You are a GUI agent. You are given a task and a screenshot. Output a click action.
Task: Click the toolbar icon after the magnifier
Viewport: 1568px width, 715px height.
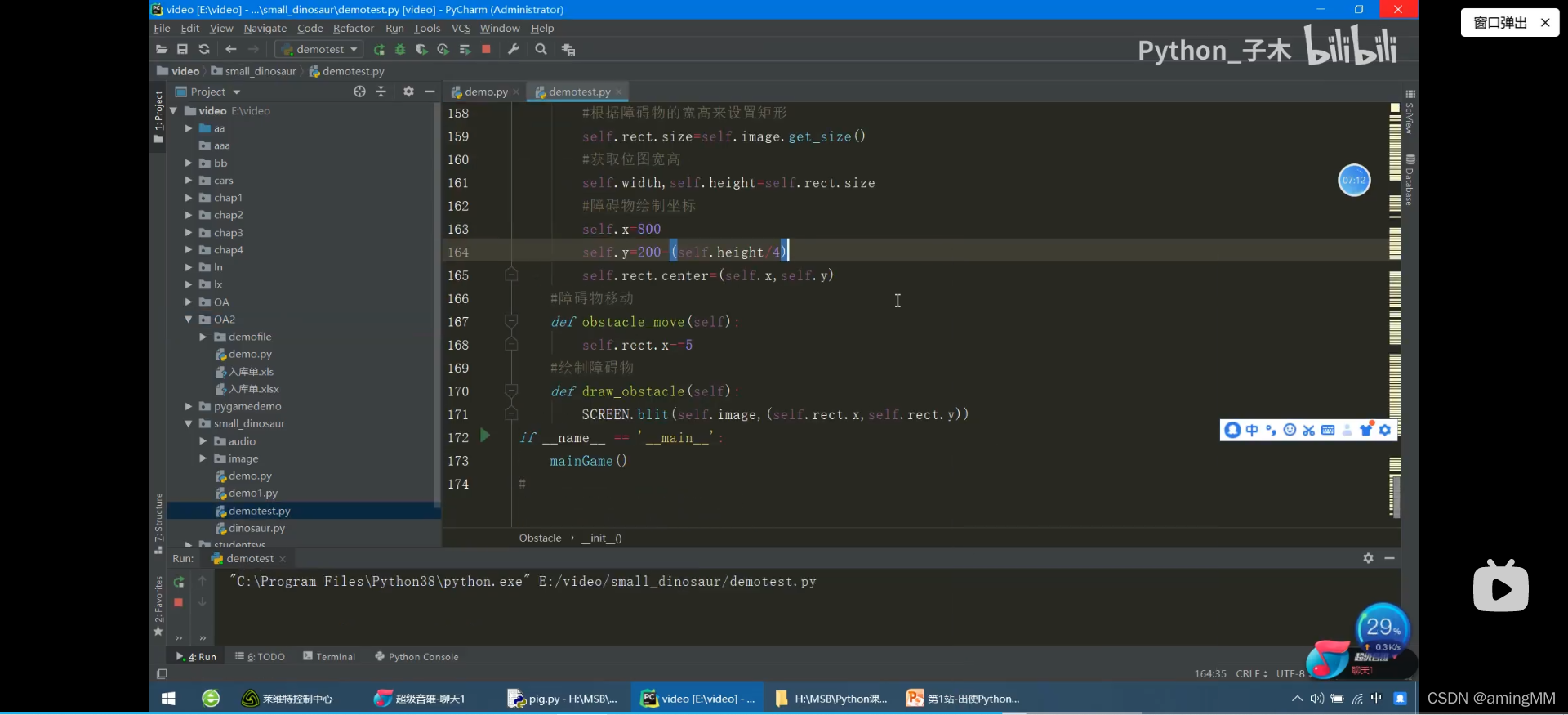pyautogui.click(x=568, y=49)
